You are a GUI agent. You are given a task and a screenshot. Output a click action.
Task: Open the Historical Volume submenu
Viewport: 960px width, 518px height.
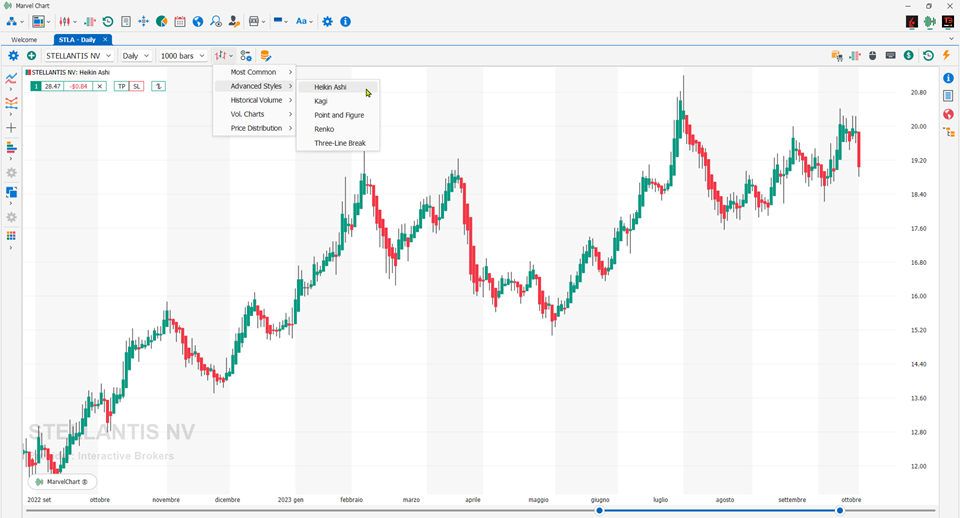254,100
